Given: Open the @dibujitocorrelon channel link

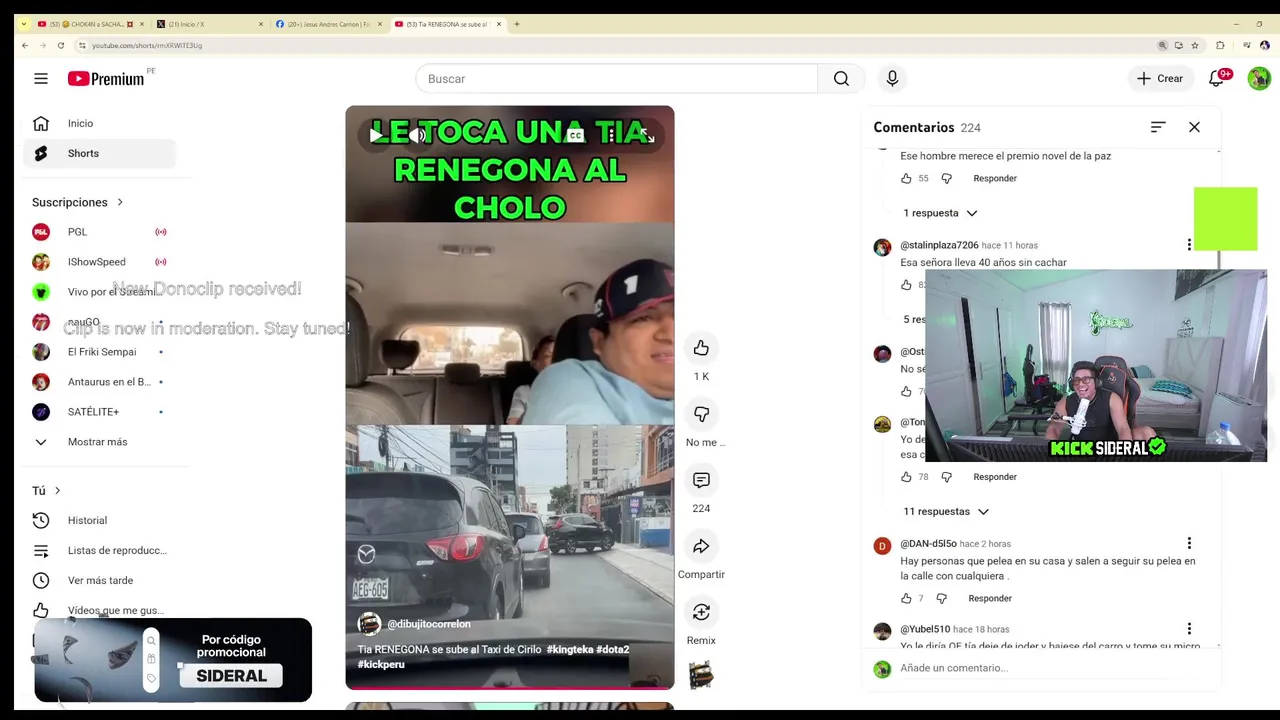Looking at the screenshot, I should click(429, 624).
